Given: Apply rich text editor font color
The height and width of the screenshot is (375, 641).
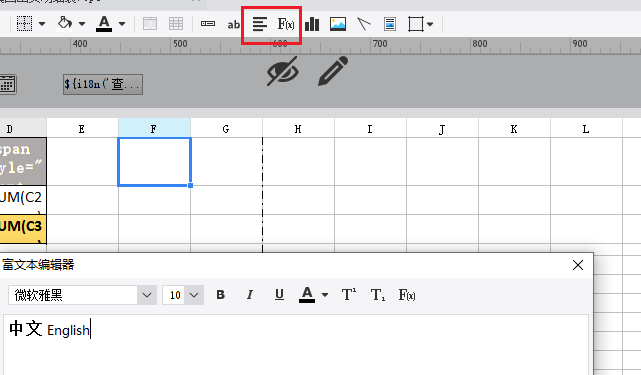Looking at the screenshot, I should 307,294.
